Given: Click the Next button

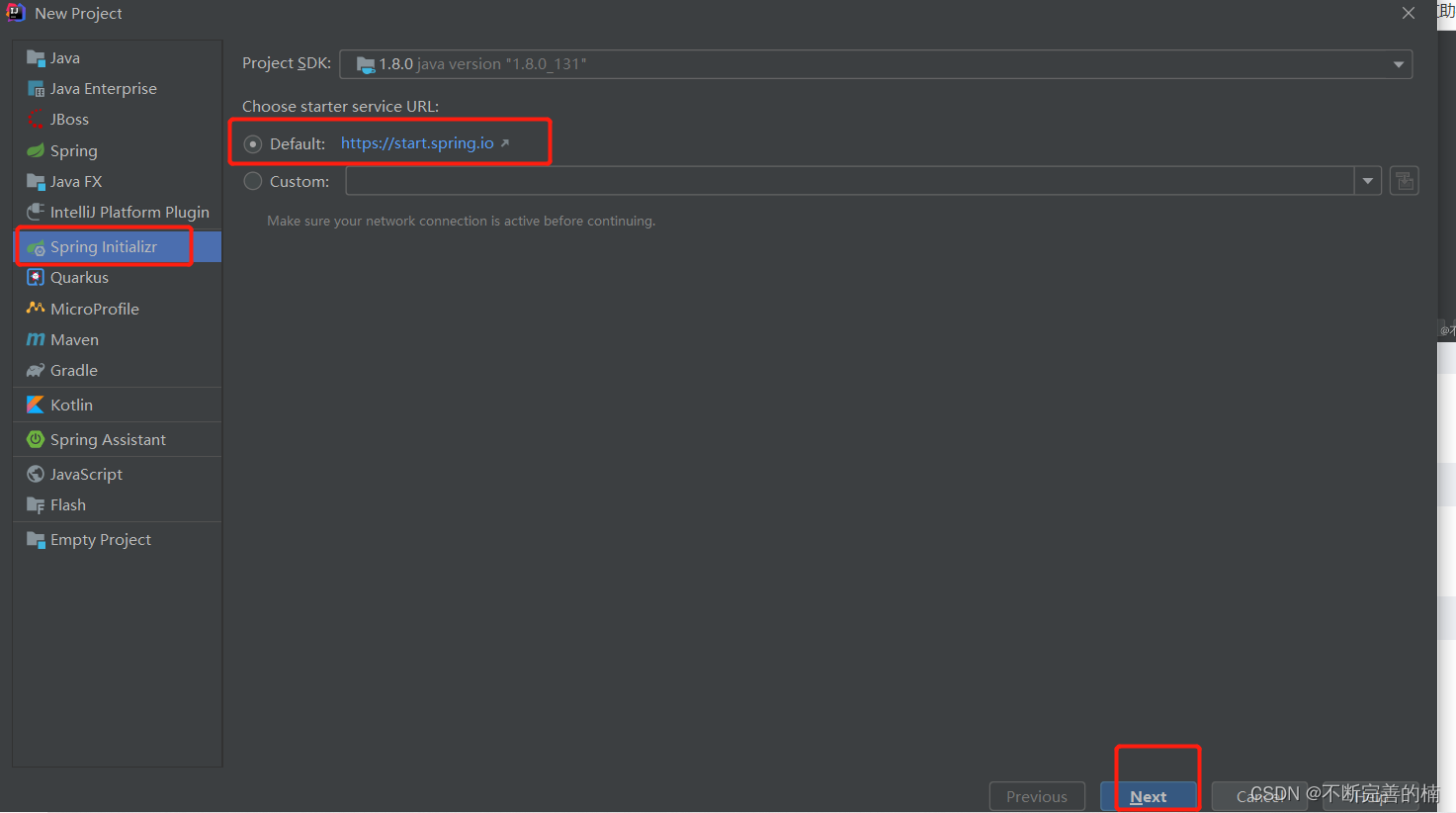Looking at the screenshot, I should coord(1149,796).
